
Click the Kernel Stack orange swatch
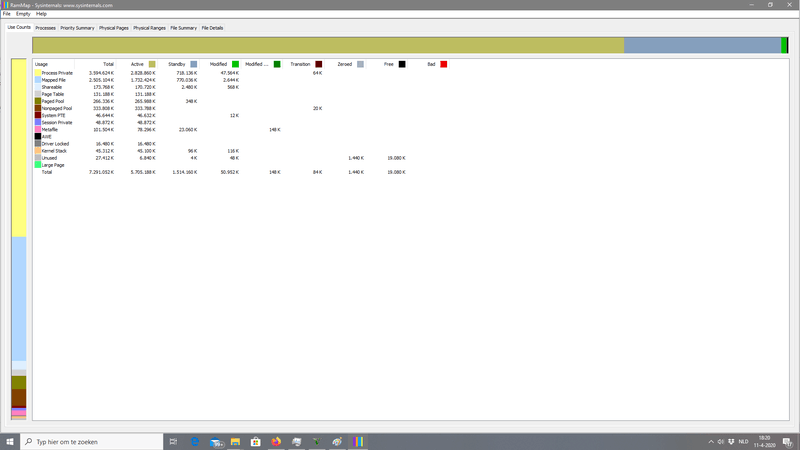[38, 151]
